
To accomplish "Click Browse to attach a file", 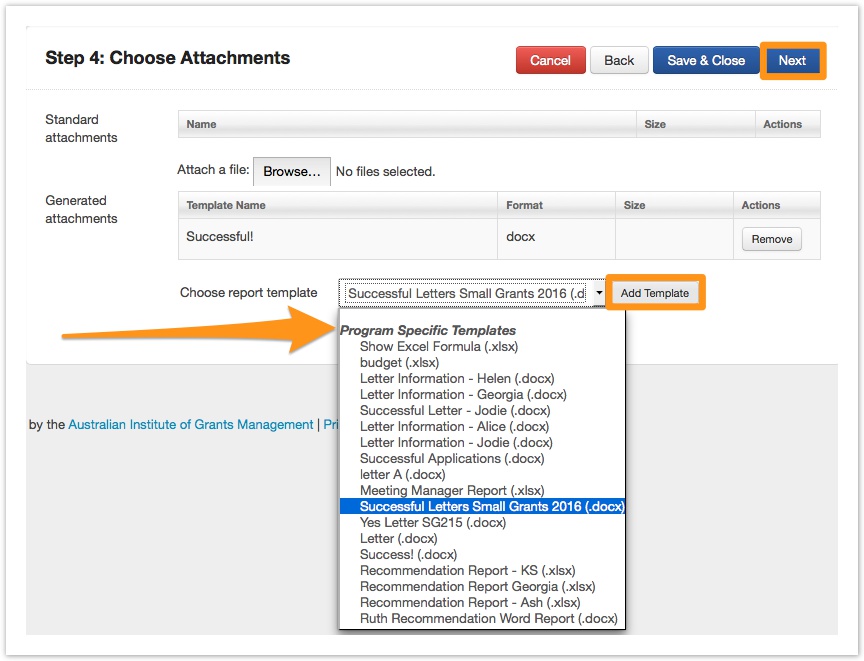I will point(291,172).
